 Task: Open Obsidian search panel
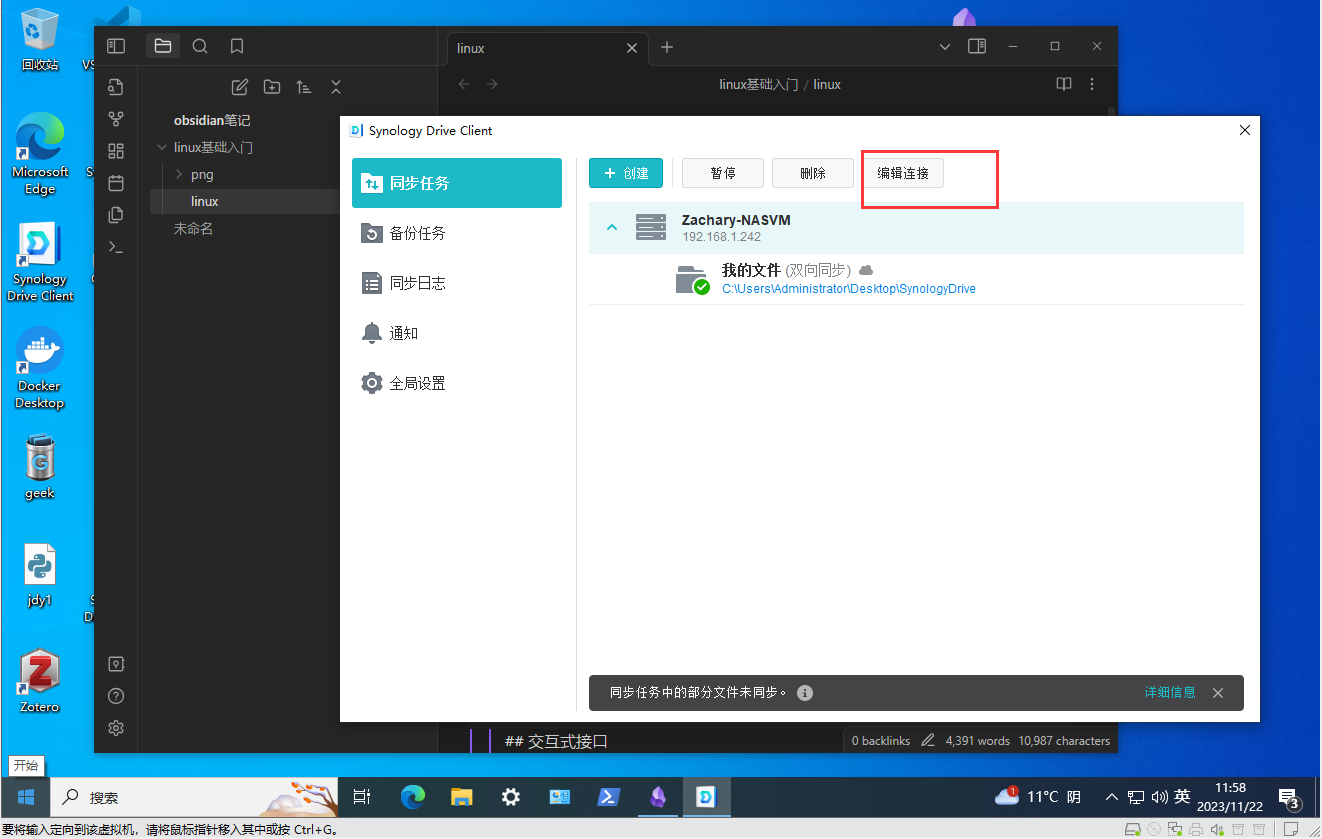click(x=200, y=46)
